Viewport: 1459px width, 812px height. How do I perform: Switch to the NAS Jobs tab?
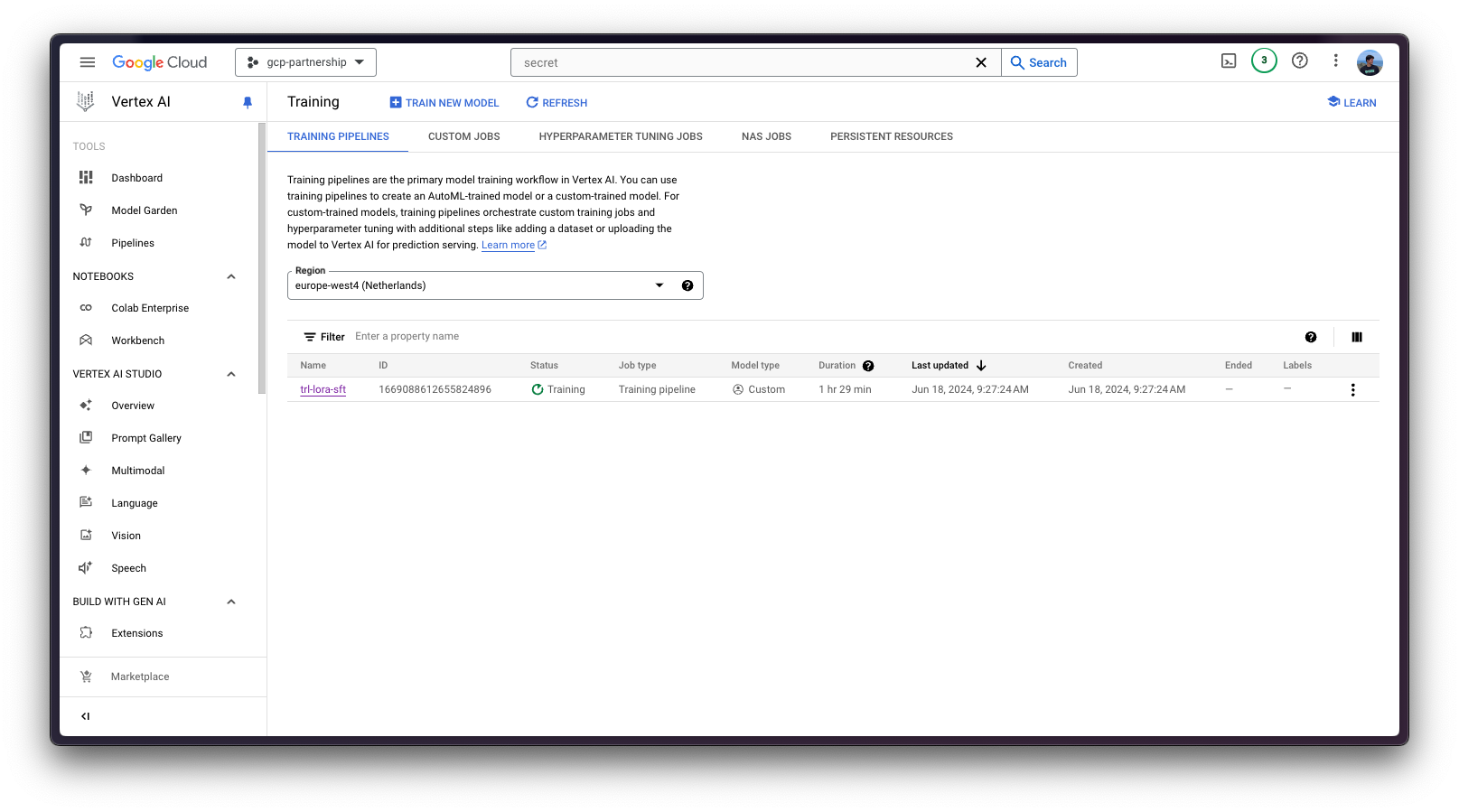pyautogui.click(x=766, y=136)
